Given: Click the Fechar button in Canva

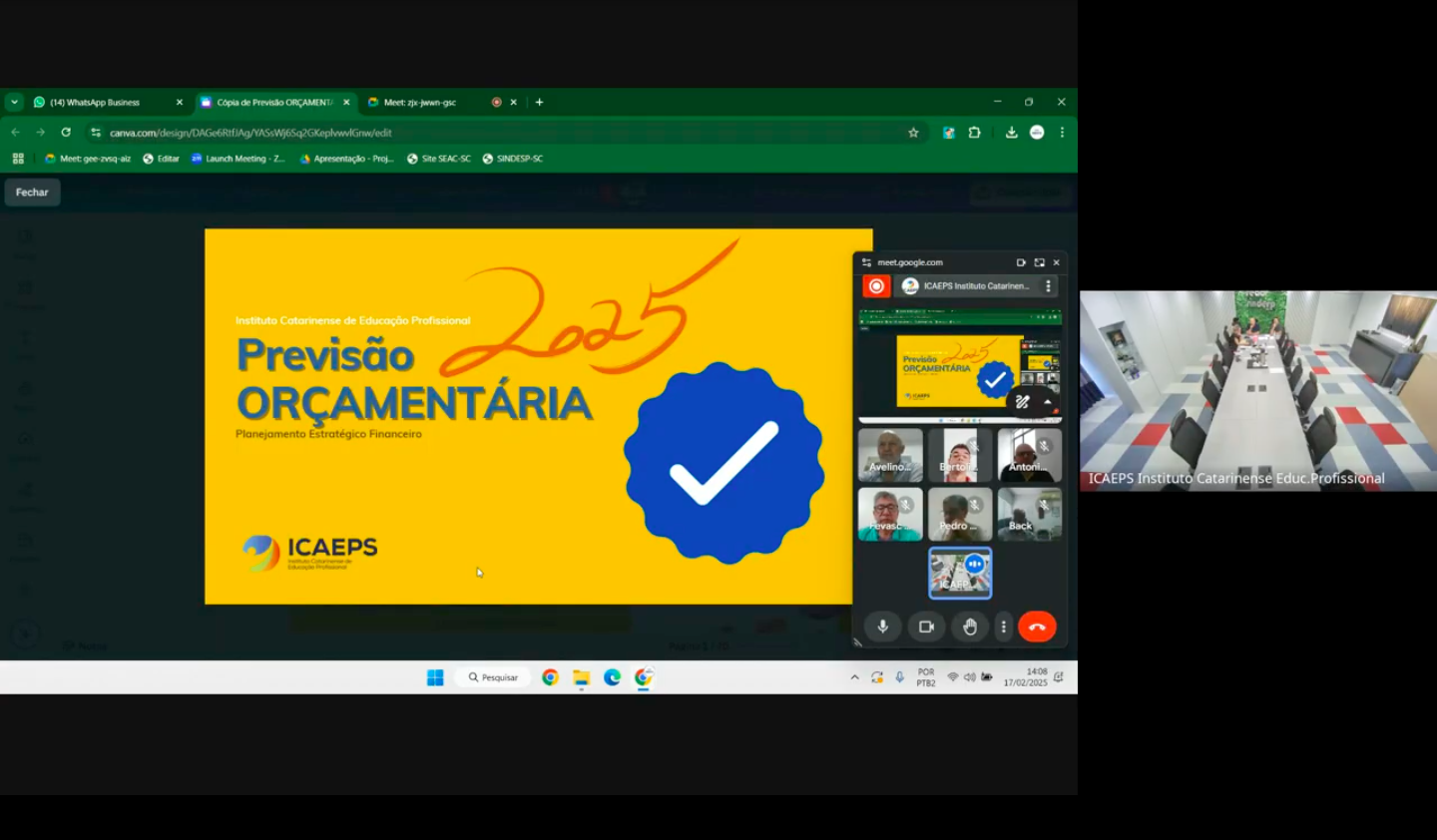Looking at the screenshot, I should coord(32,193).
